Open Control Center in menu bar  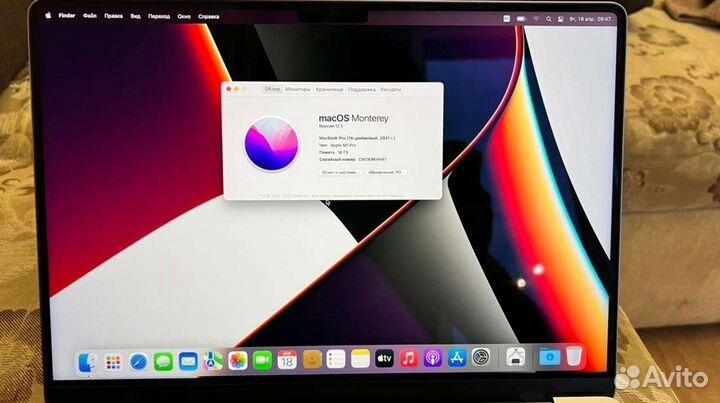[x=561, y=19]
